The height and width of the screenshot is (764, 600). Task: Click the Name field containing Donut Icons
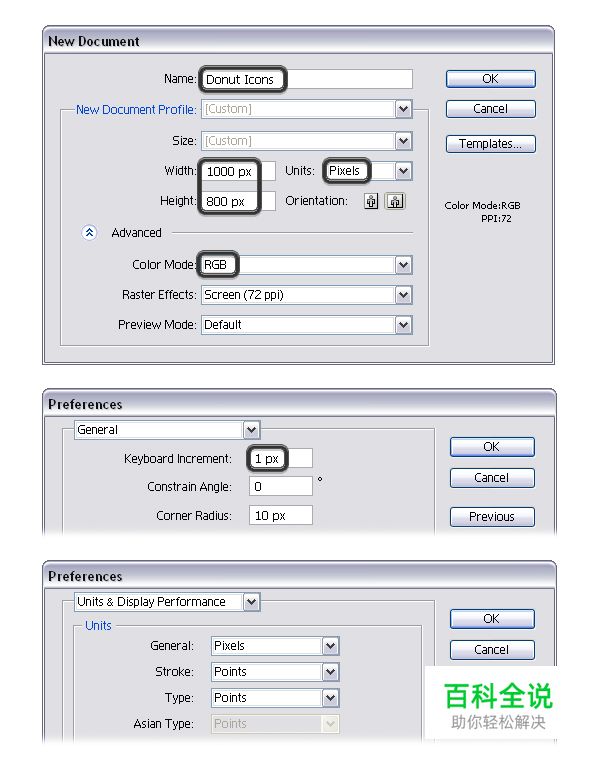306,79
